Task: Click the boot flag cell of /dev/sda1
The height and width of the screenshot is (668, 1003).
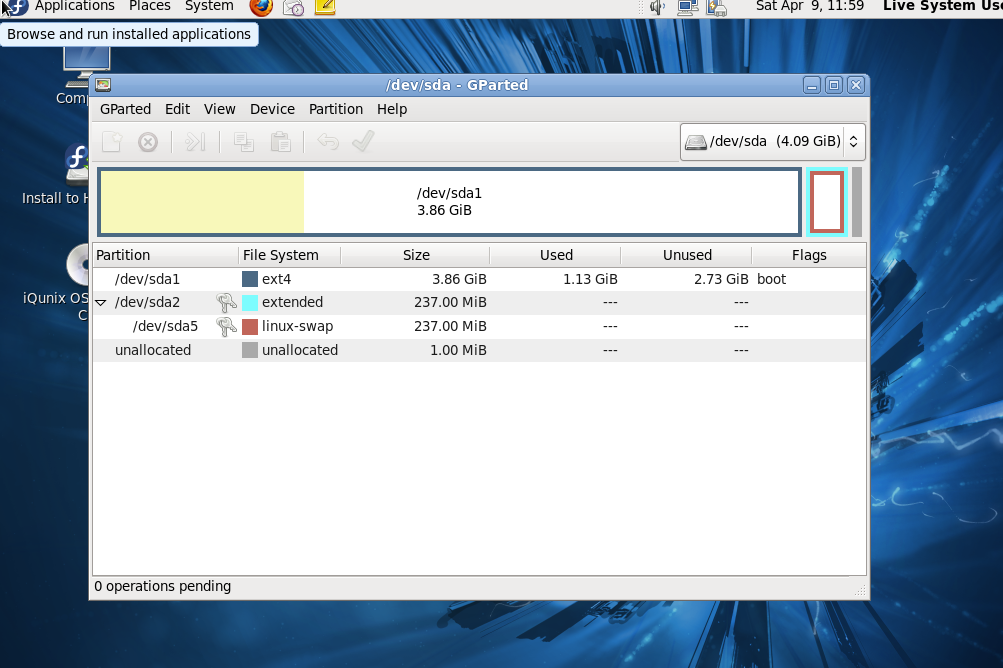Action: (771, 280)
